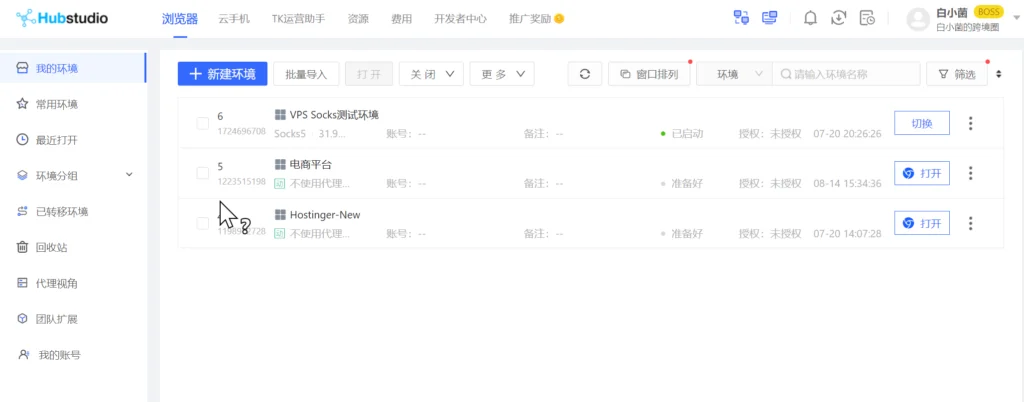
Task: Click 打开 for 电商平台 environment
Action: pyautogui.click(x=921, y=173)
